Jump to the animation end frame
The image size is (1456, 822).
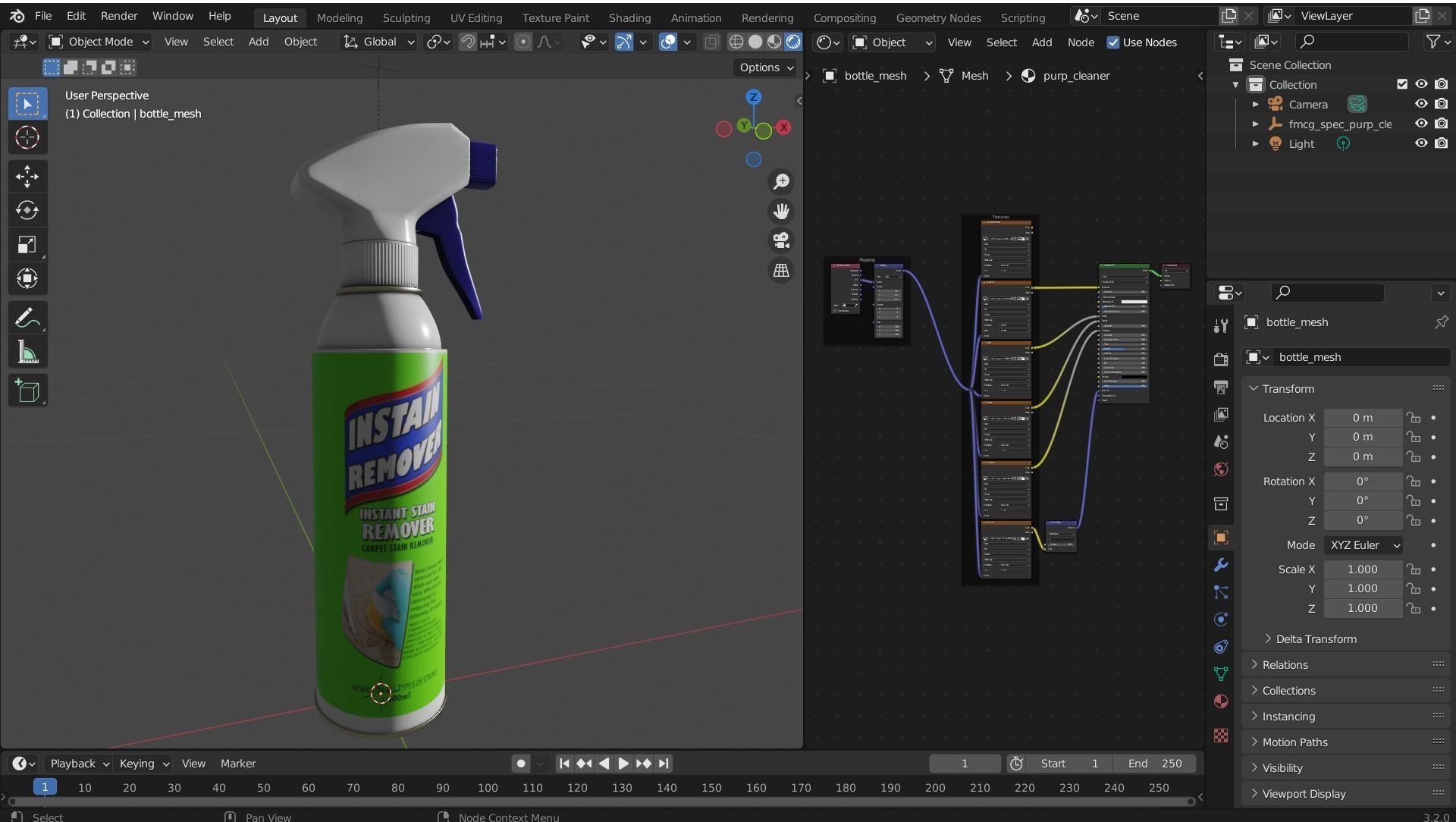[664, 764]
